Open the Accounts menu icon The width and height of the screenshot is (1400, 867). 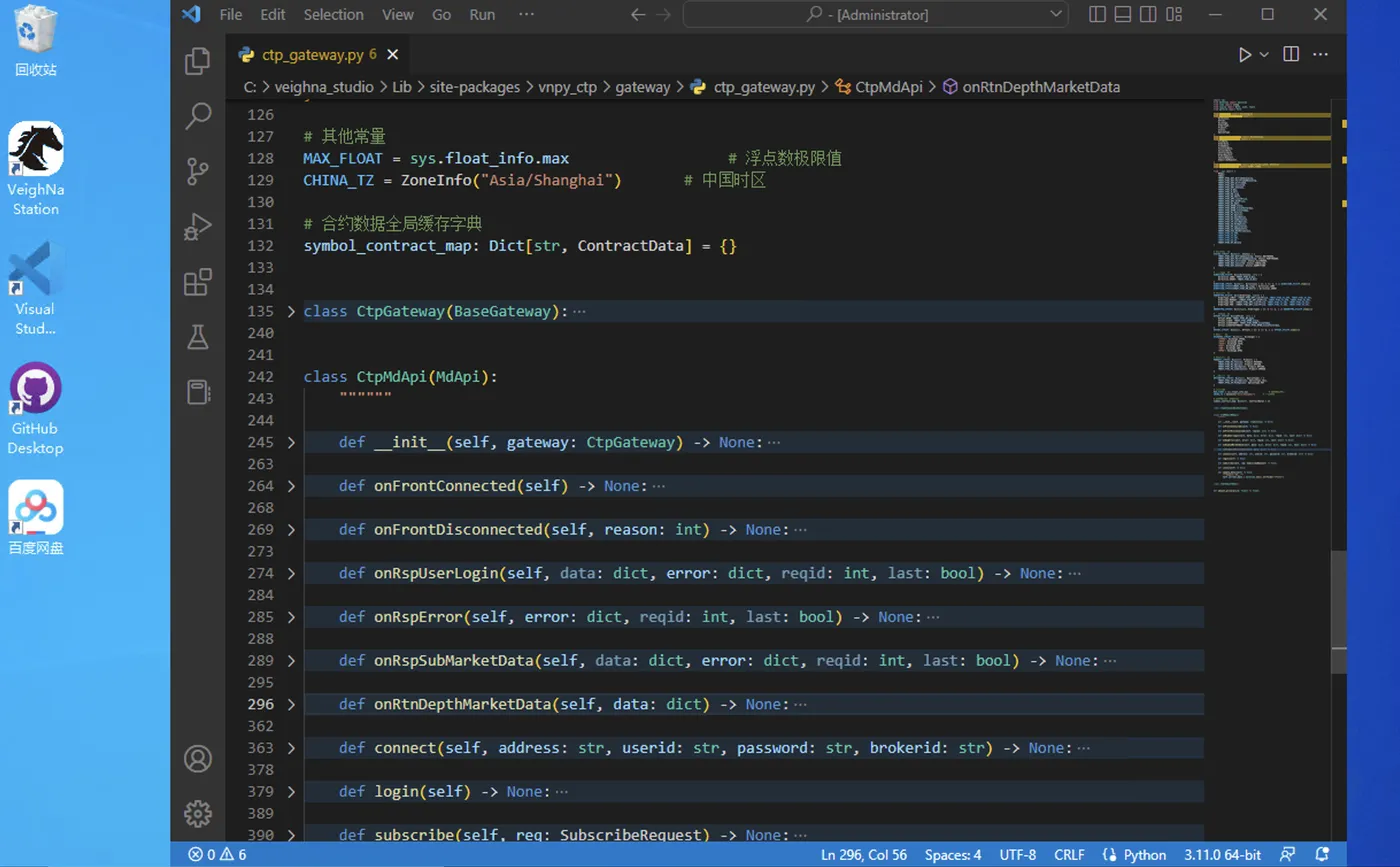pyautogui.click(x=198, y=759)
